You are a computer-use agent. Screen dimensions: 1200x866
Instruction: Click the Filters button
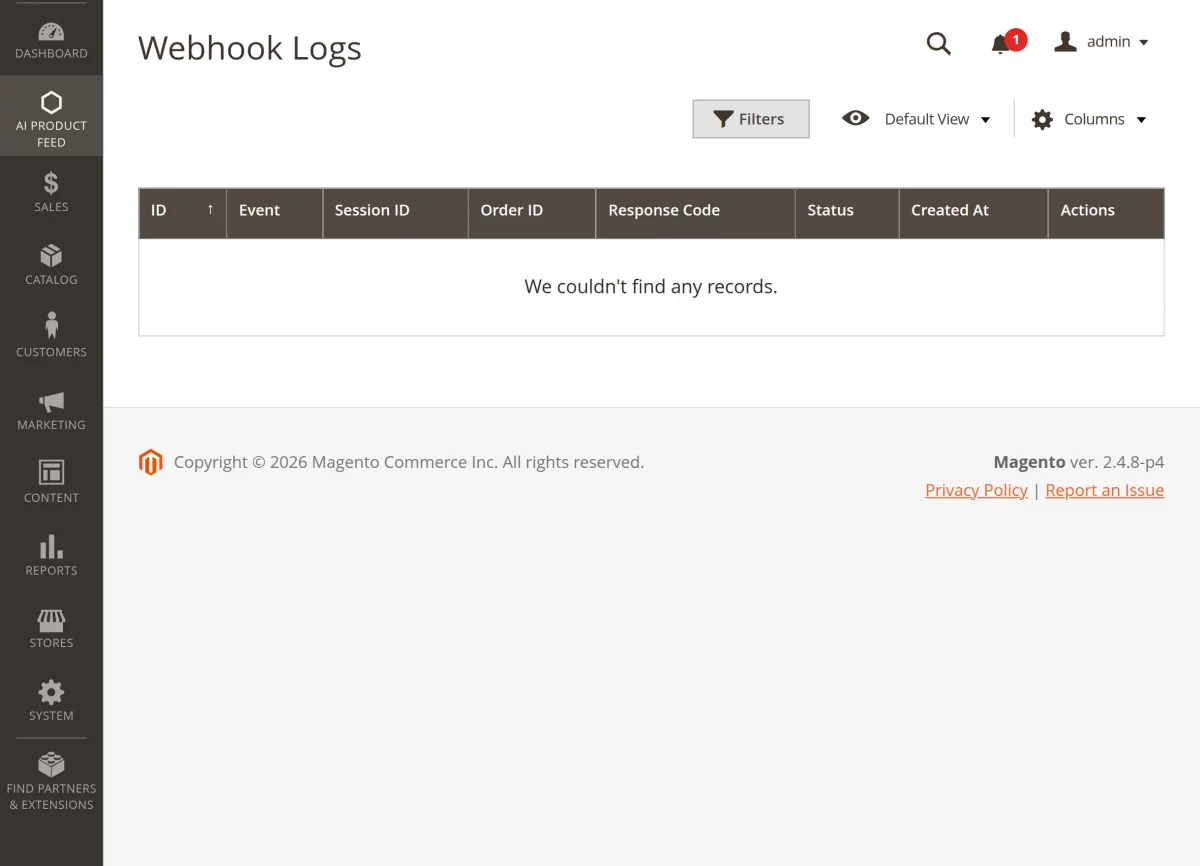pos(750,118)
